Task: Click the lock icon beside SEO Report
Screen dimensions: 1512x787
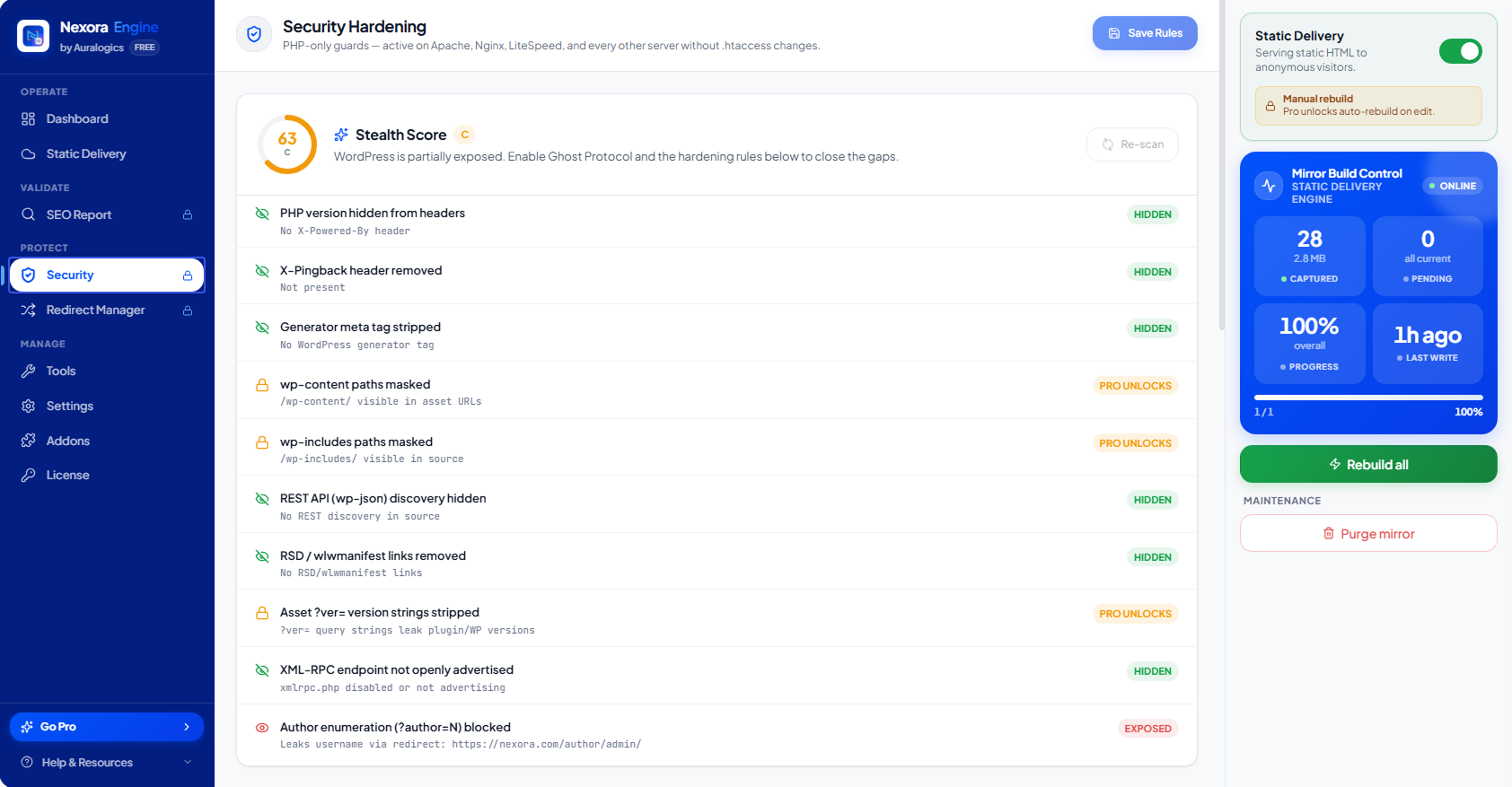Action: [x=188, y=214]
